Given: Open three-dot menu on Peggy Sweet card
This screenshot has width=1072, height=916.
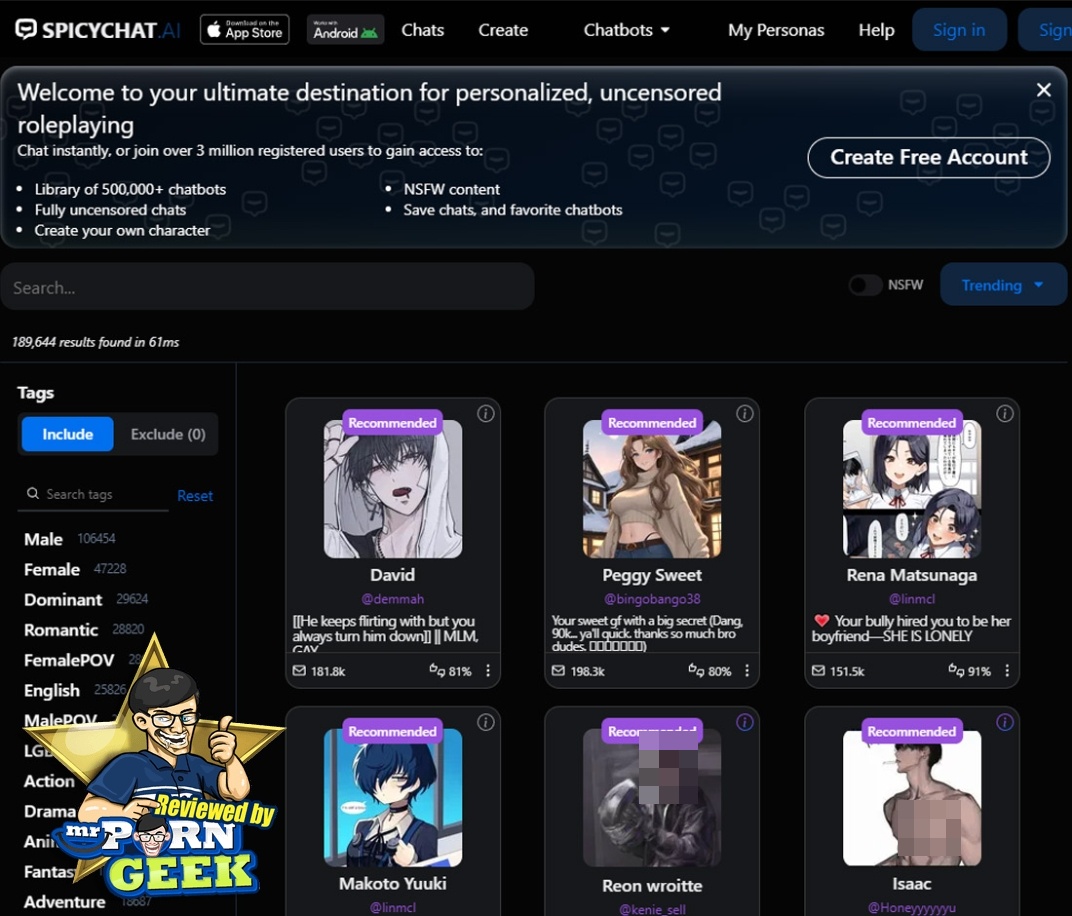Looking at the screenshot, I should coord(747,671).
